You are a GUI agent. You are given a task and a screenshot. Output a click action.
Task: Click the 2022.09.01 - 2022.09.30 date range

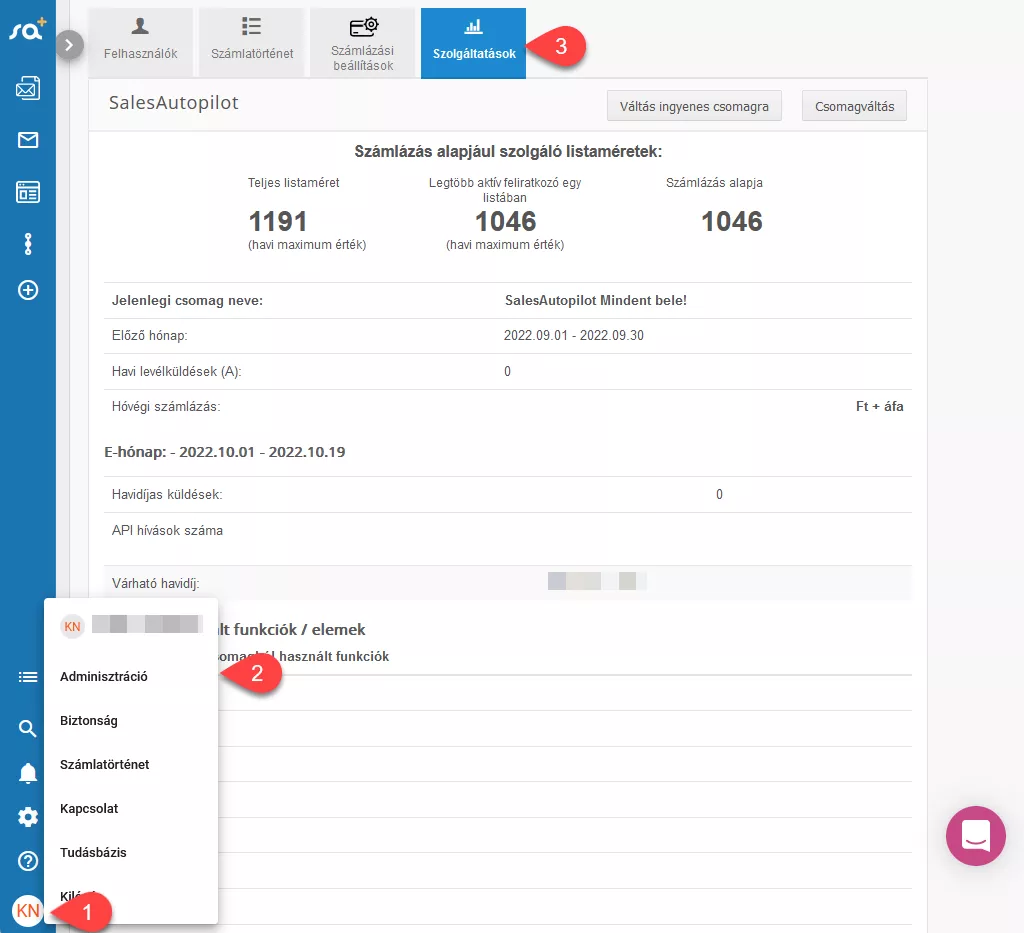573,336
